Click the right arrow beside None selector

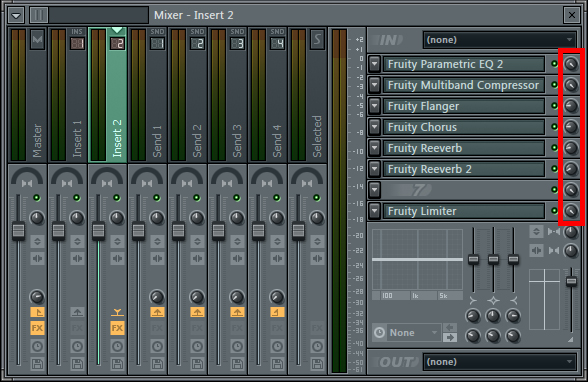449,338
